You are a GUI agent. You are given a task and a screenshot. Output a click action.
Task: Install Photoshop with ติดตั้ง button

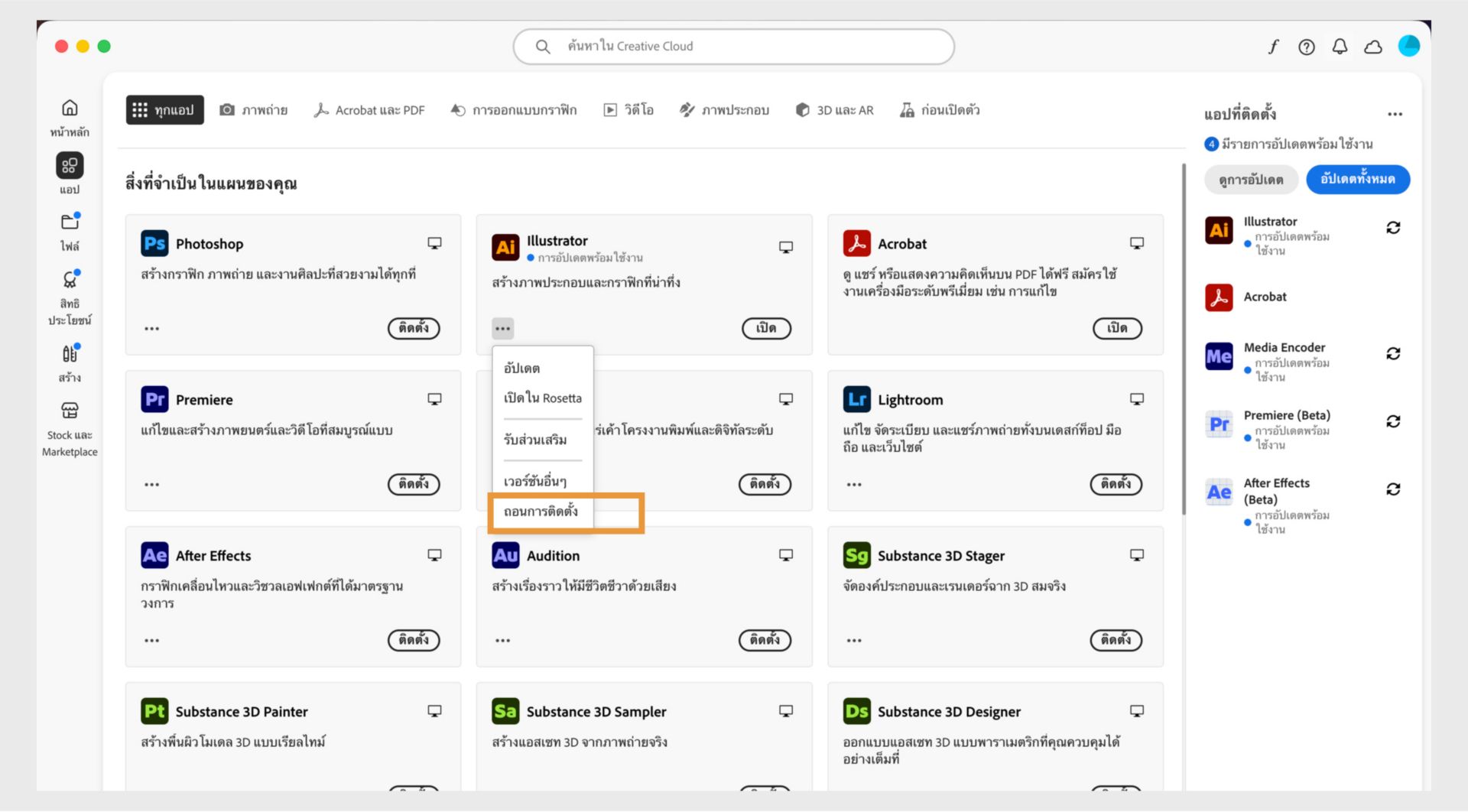coord(414,328)
